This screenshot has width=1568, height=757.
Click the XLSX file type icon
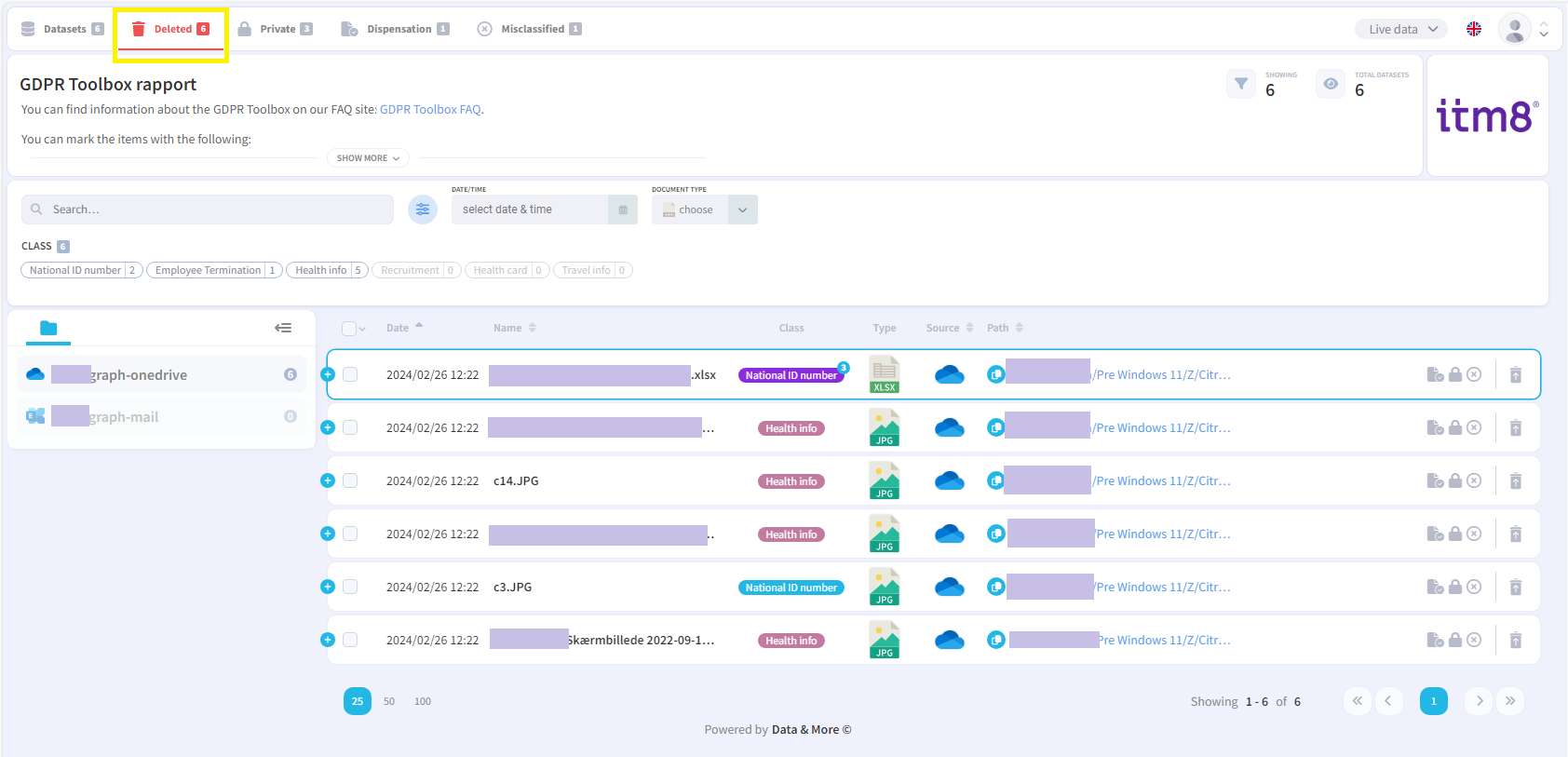pyautogui.click(x=885, y=374)
